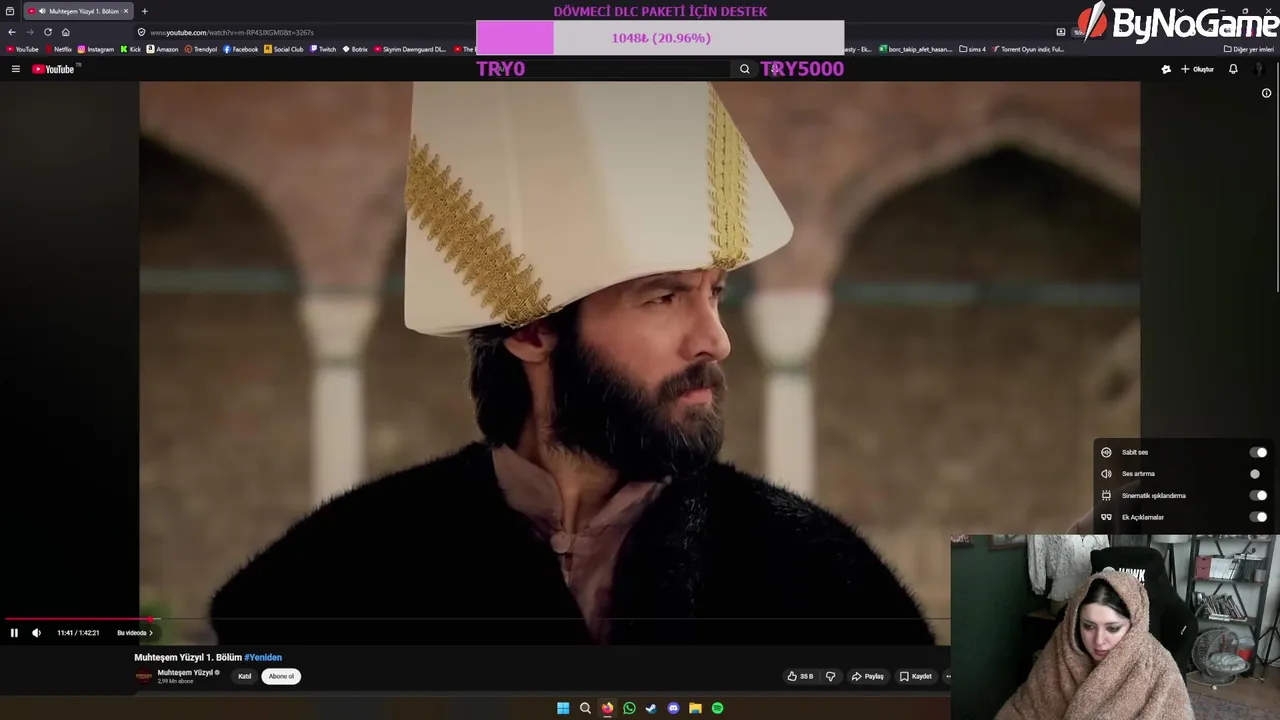Open the YouTube account avatar menu
Viewport: 1280px width, 720px height.
coord(1260,69)
